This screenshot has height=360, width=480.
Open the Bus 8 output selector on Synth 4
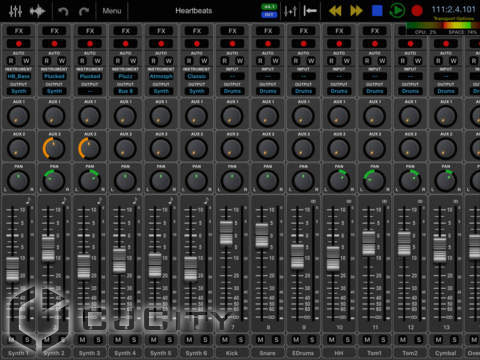tap(125, 91)
